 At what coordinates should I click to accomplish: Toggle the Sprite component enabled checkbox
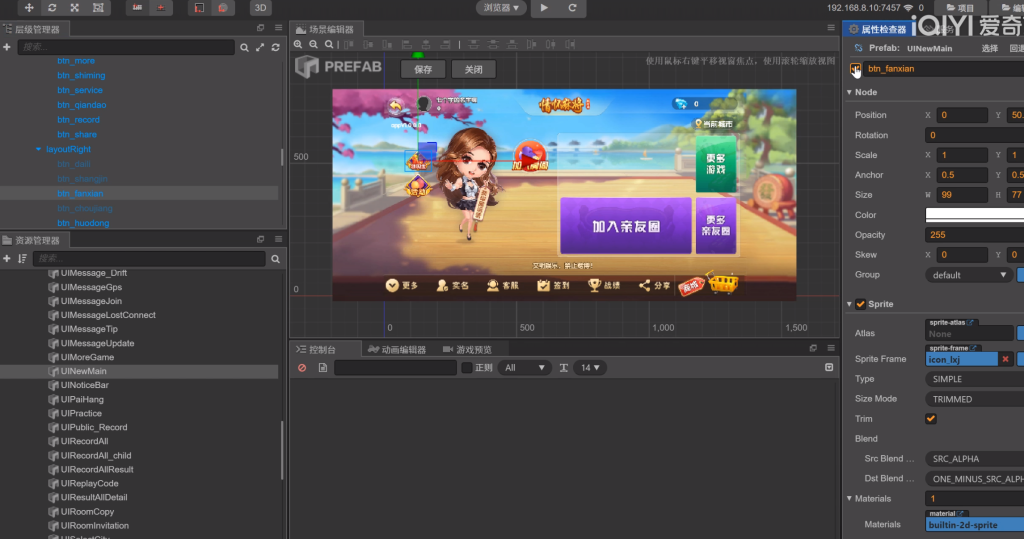coord(860,304)
